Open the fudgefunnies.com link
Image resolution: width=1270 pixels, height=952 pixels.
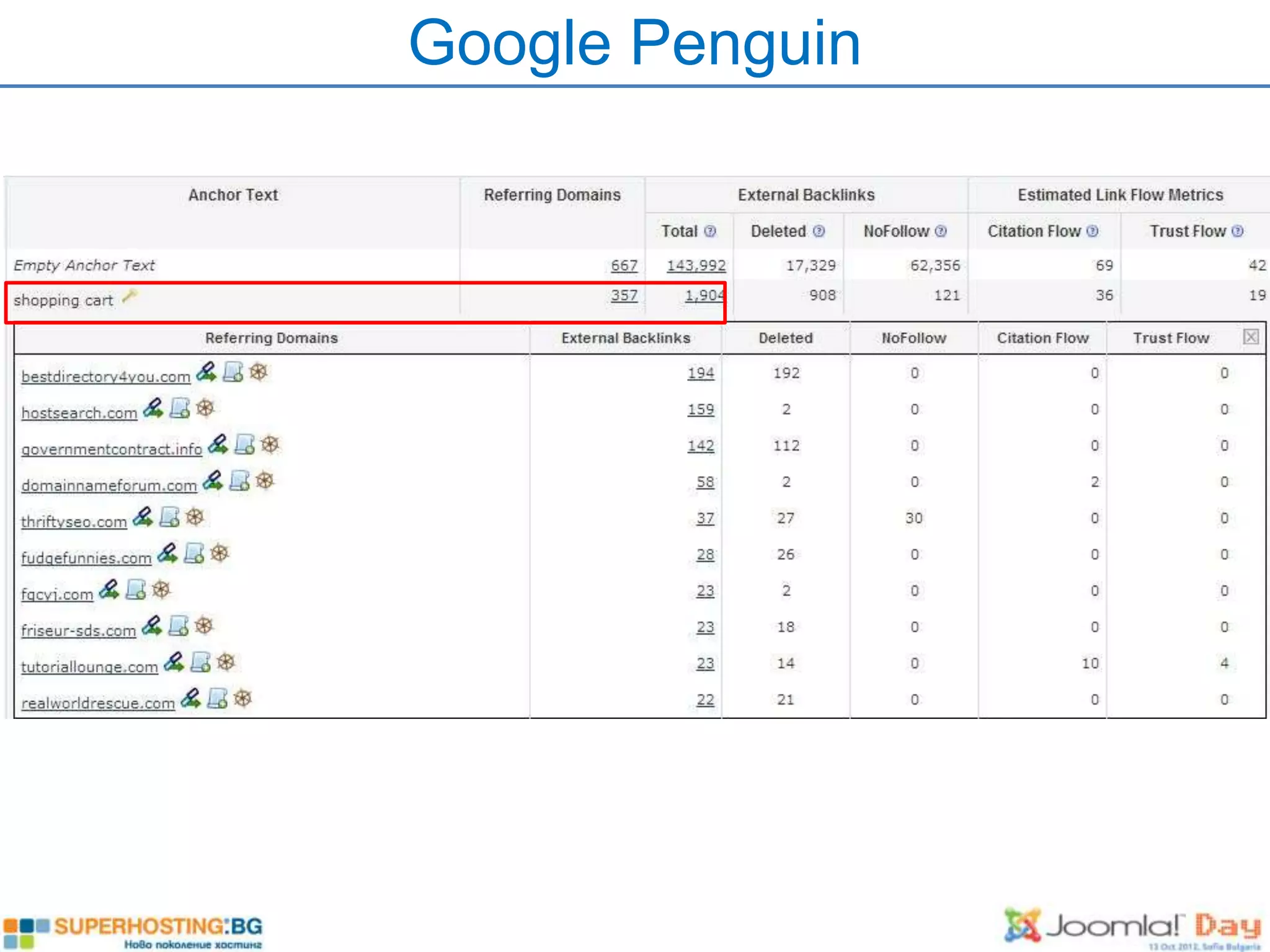tap(87, 558)
